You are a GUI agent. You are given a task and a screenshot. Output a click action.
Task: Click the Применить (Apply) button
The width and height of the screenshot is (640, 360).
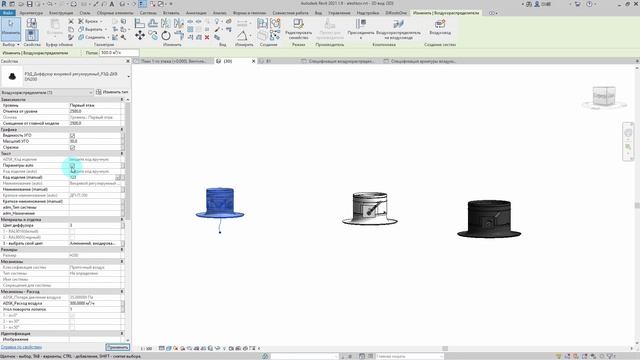click(118, 347)
